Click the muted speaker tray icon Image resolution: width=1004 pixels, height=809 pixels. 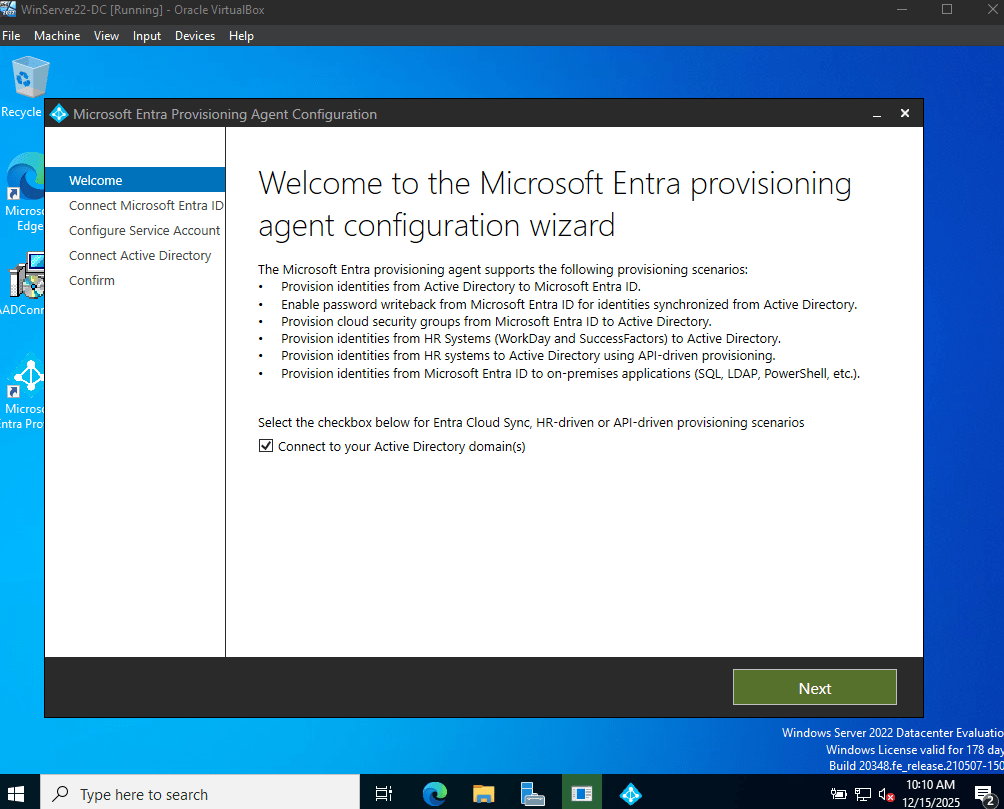click(886, 795)
